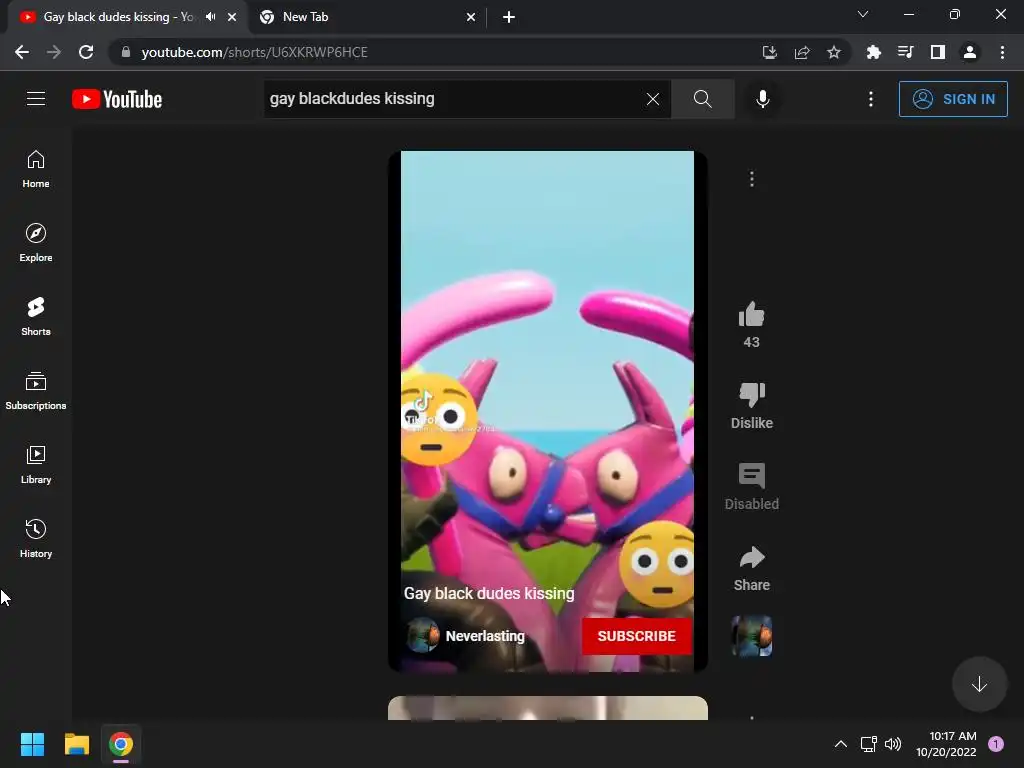Image resolution: width=1024 pixels, height=768 pixels.
Task: Click the Disabled comments icon
Action: point(752,476)
